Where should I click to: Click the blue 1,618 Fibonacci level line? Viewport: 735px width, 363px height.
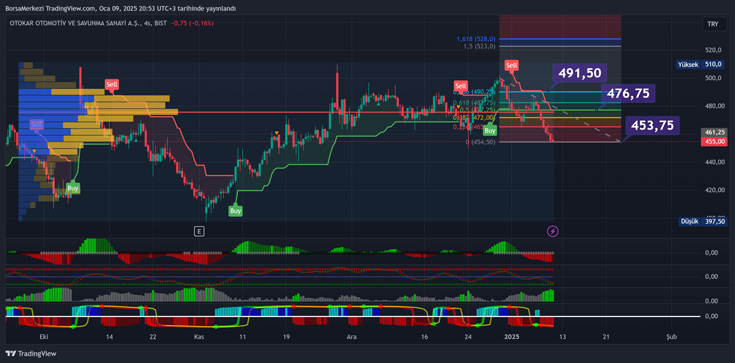pyautogui.click(x=560, y=39)
